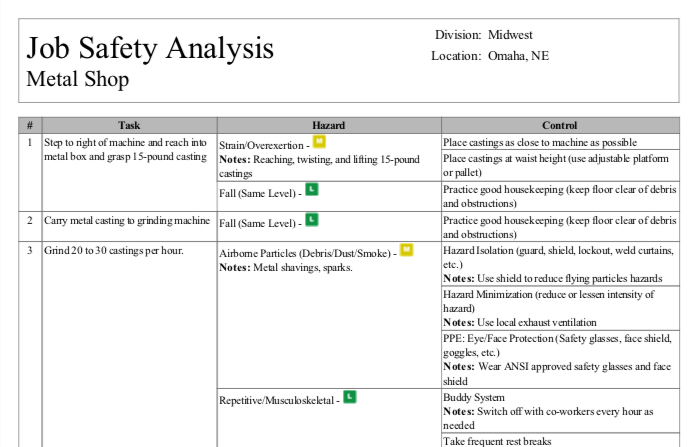This screenshot has height=447, width=692.
Task: Click the Division: Midwest text
Action: [x=484, y=35]
